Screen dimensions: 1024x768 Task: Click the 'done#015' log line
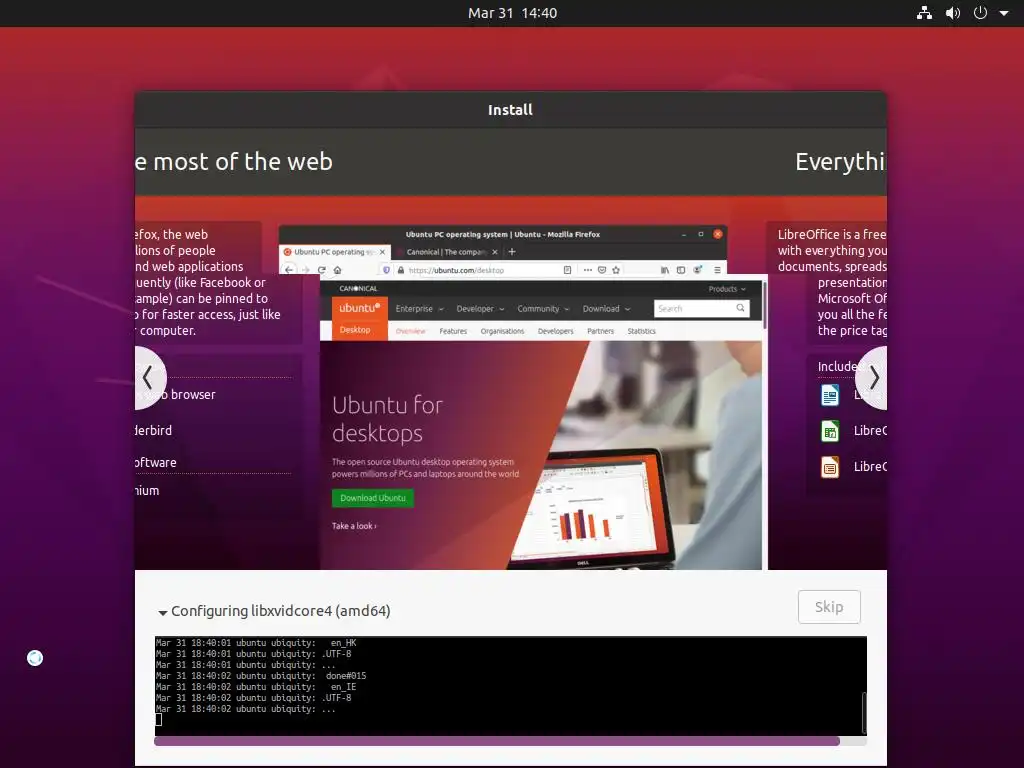[261, 676]
